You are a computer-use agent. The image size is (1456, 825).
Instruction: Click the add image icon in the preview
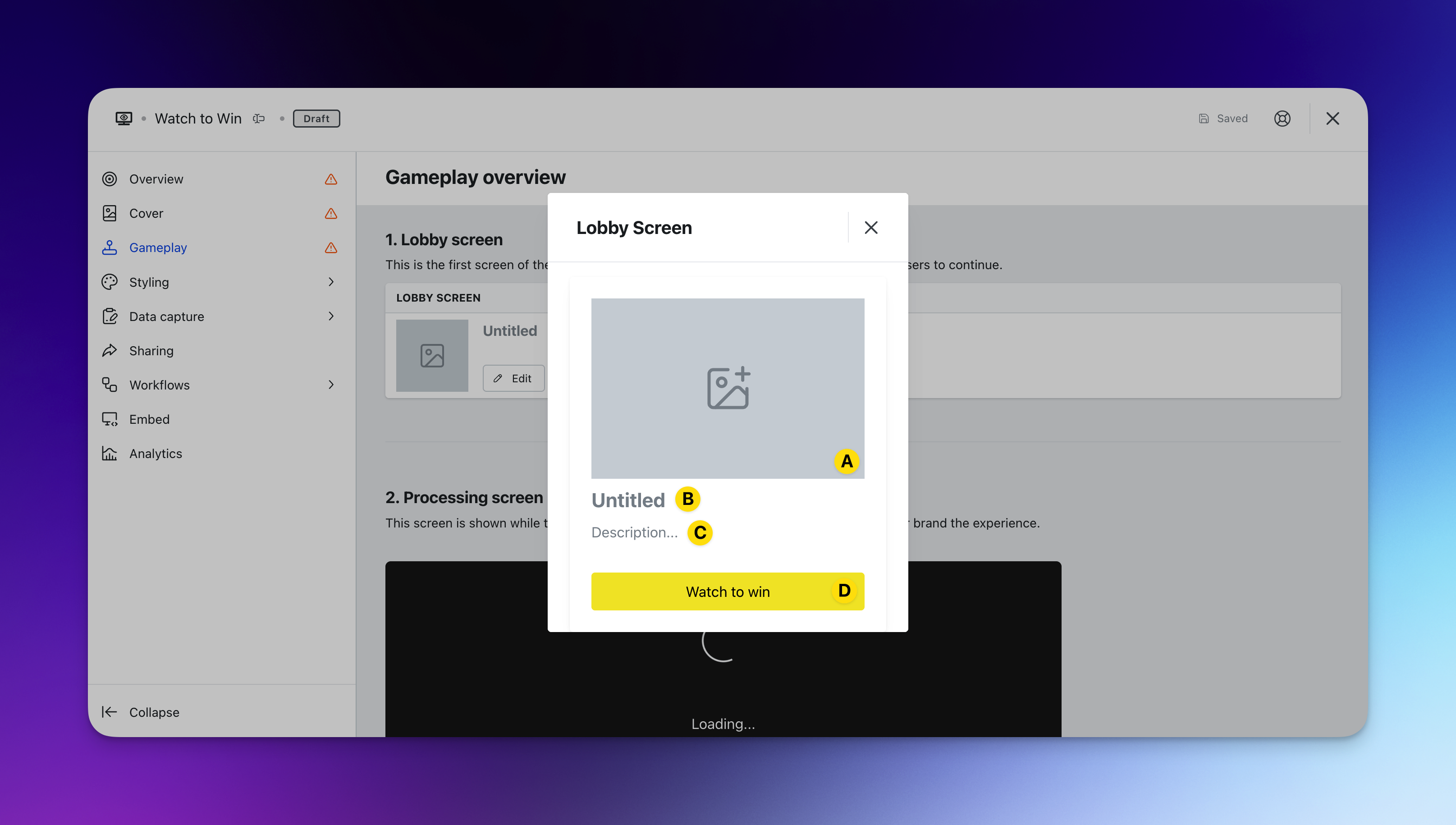tap(728, 388)
